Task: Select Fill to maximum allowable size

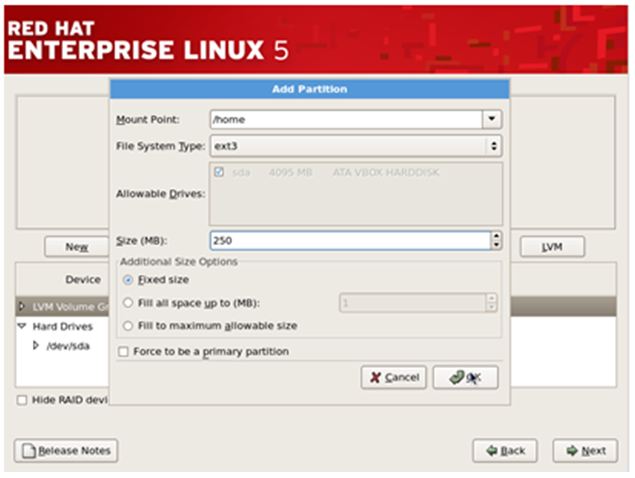Action: (x=128, y=326)
